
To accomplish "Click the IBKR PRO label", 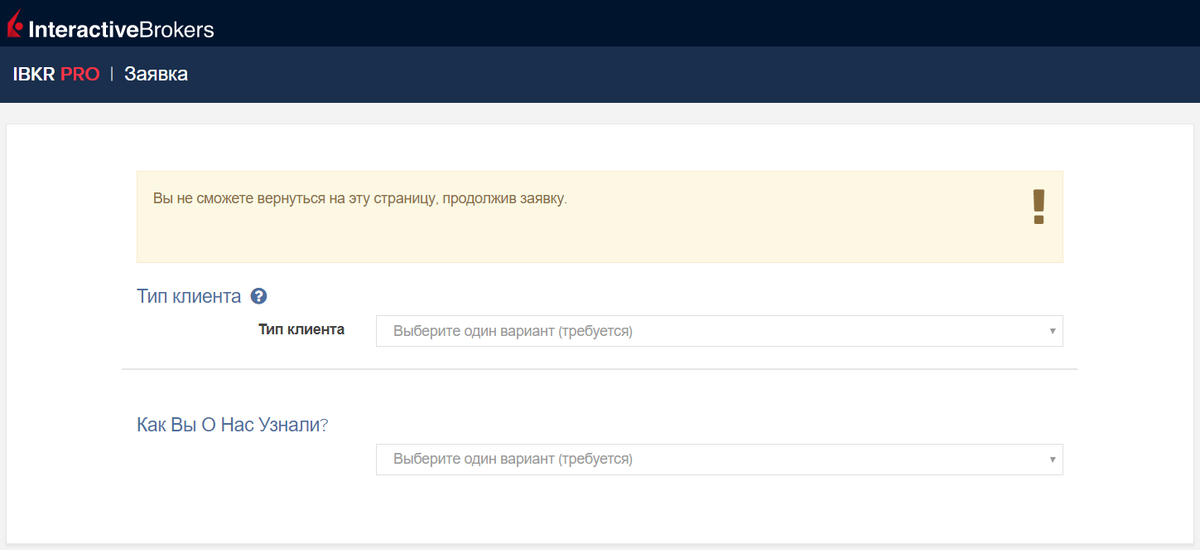I will point(56,74).
